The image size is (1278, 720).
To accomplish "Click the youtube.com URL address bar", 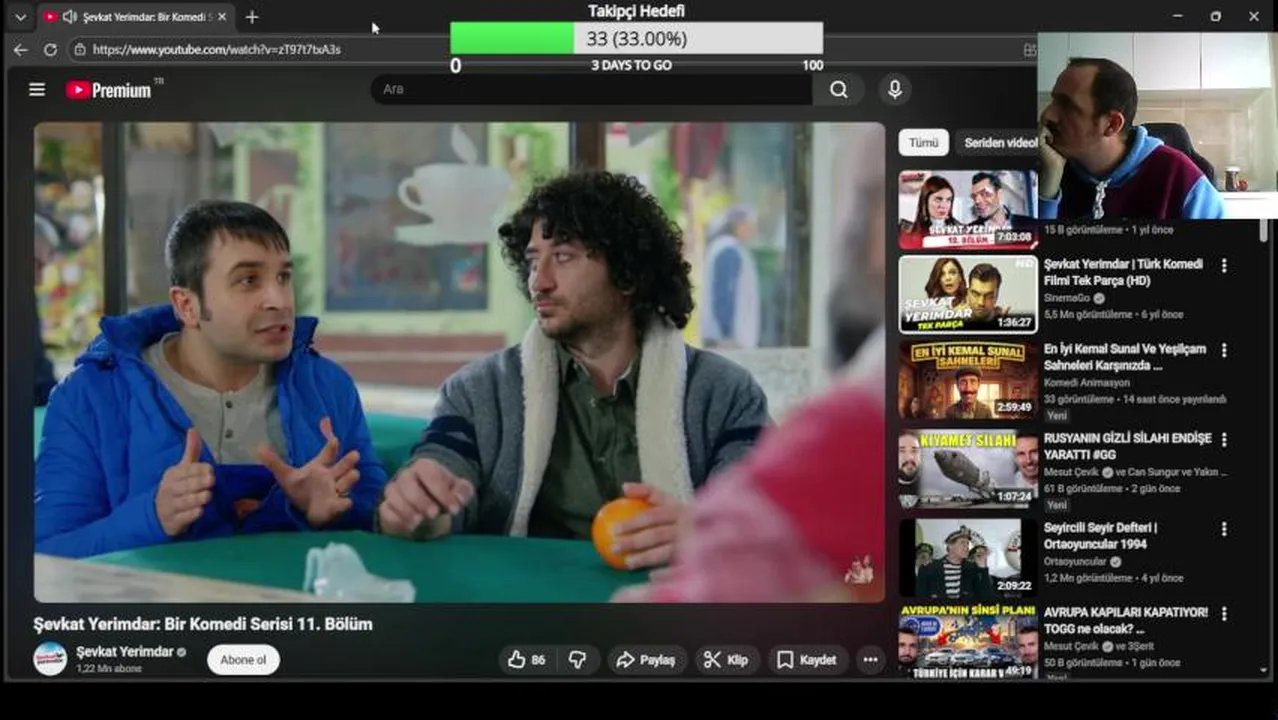I will [x=217, y=49].
